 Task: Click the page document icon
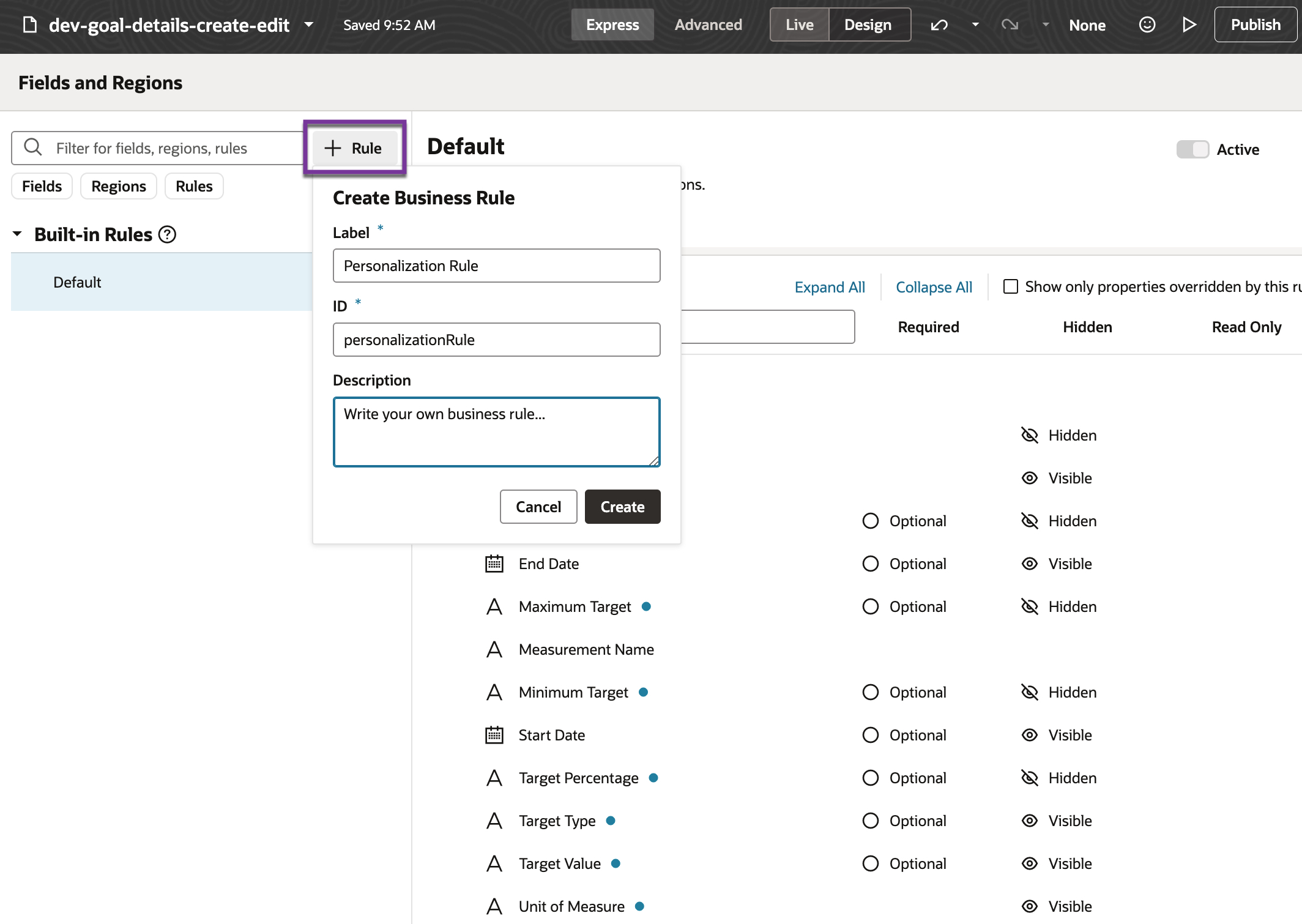tap(29, 25)
